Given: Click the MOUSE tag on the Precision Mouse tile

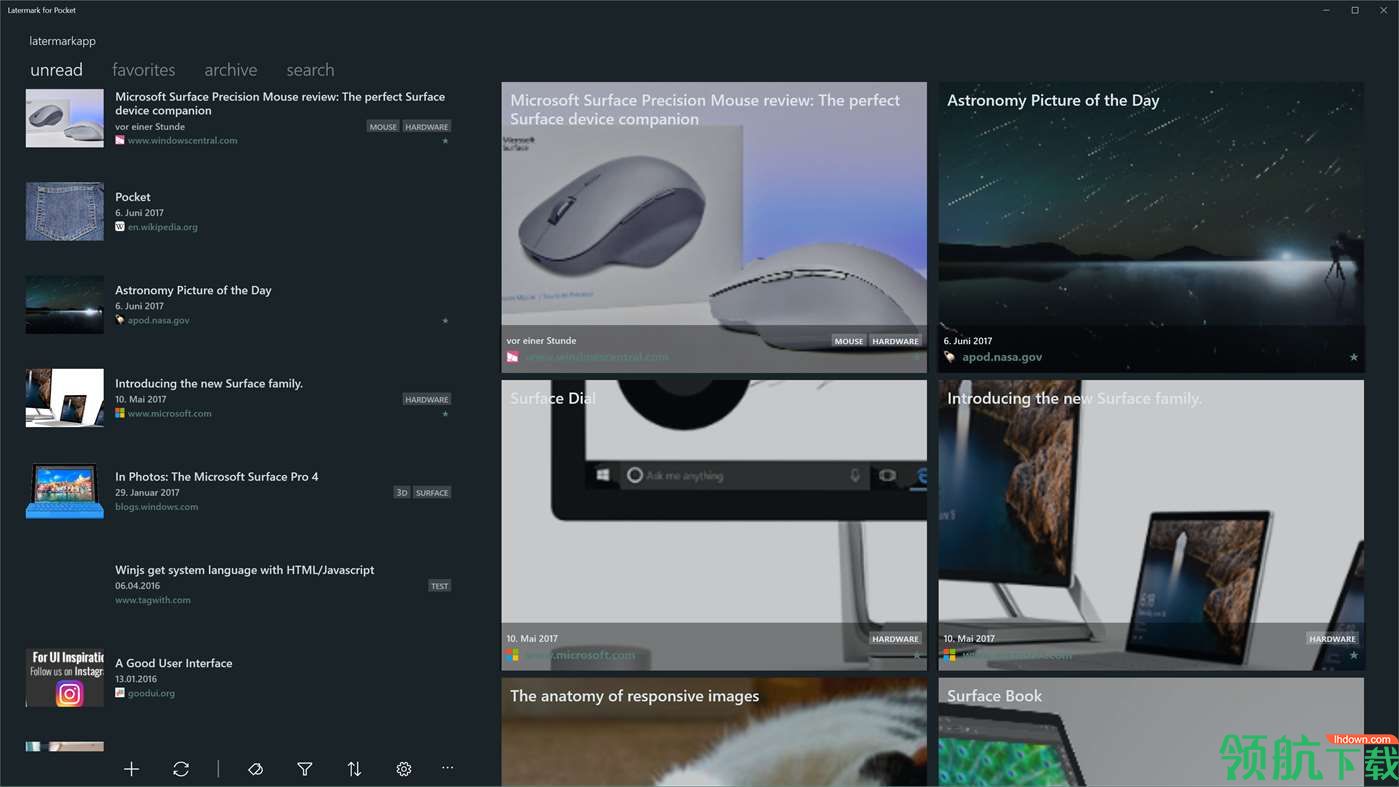Looking at the screenshot, I should point(849,341).
